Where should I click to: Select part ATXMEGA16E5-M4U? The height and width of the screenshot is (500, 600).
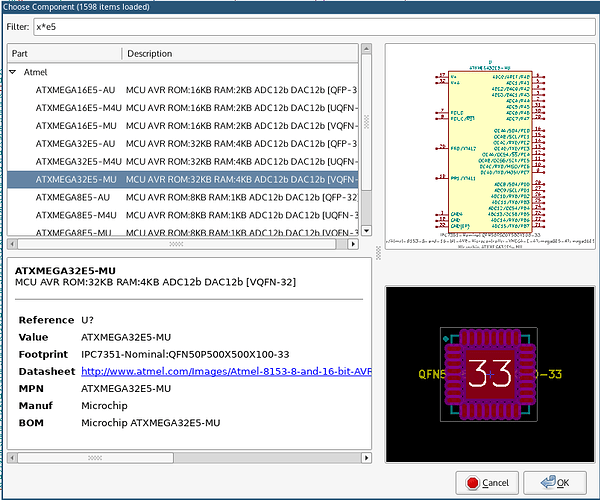tap(183, 108)
